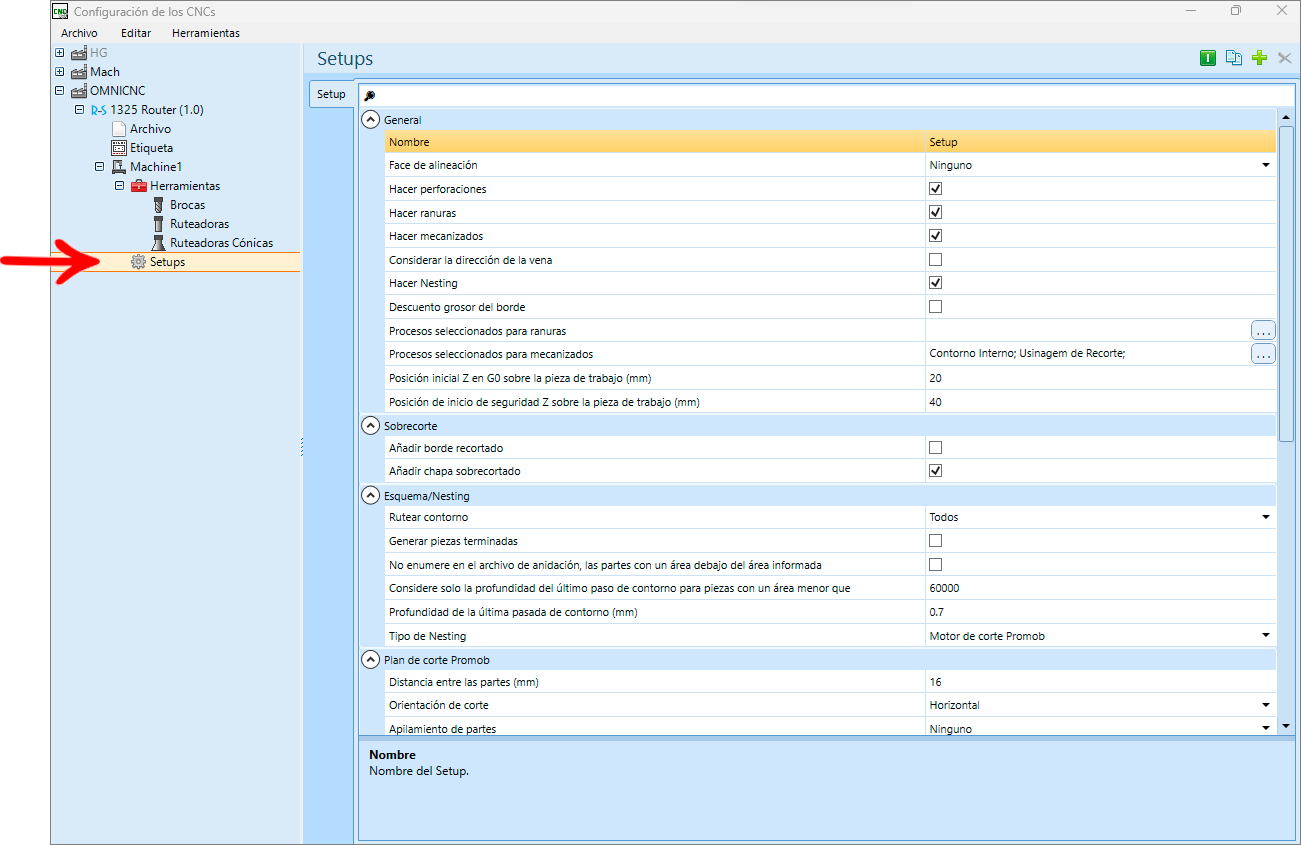Image resolution: width=1301 pixels, height=845 pixels.
Task: Open the Editar menu
Action: click(x=136, y=33)
